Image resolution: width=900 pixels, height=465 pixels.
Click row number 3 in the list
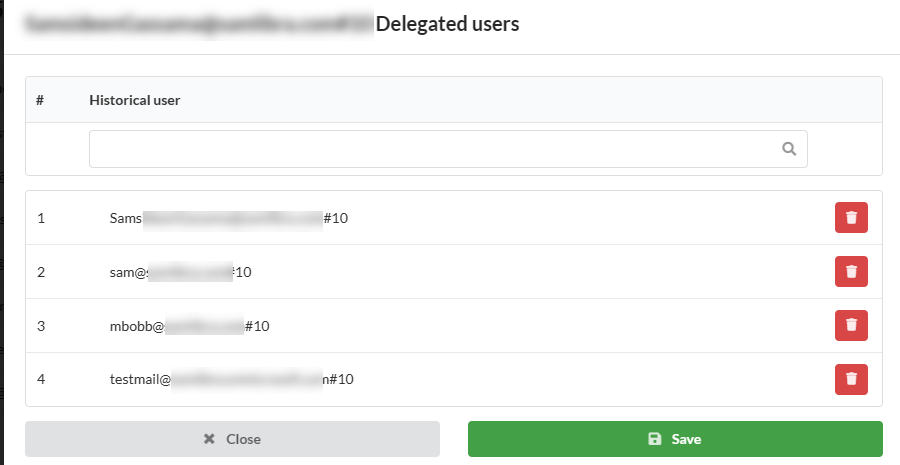coord(41,326)
